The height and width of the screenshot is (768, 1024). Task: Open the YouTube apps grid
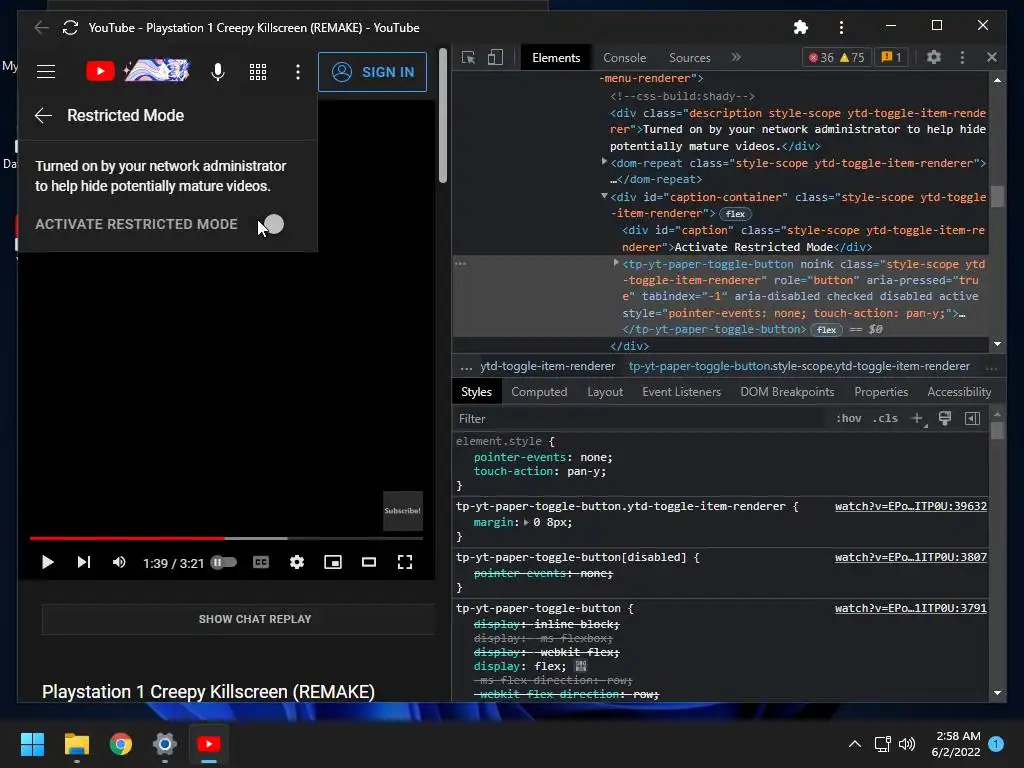click(x=258, y=72)
